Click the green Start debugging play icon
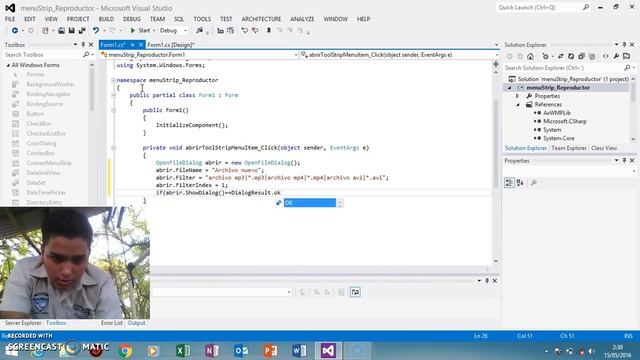The image size is (640, 360). point(132,31)
